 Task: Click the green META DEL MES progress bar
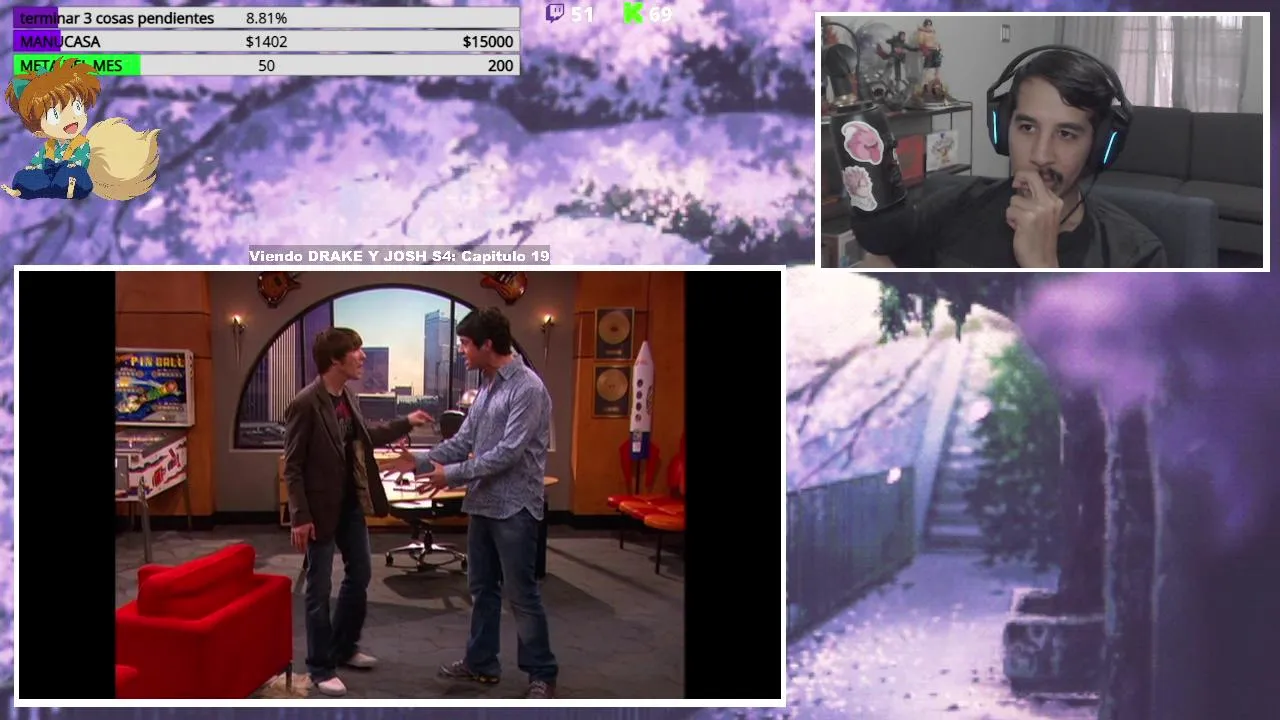point(266,66)
